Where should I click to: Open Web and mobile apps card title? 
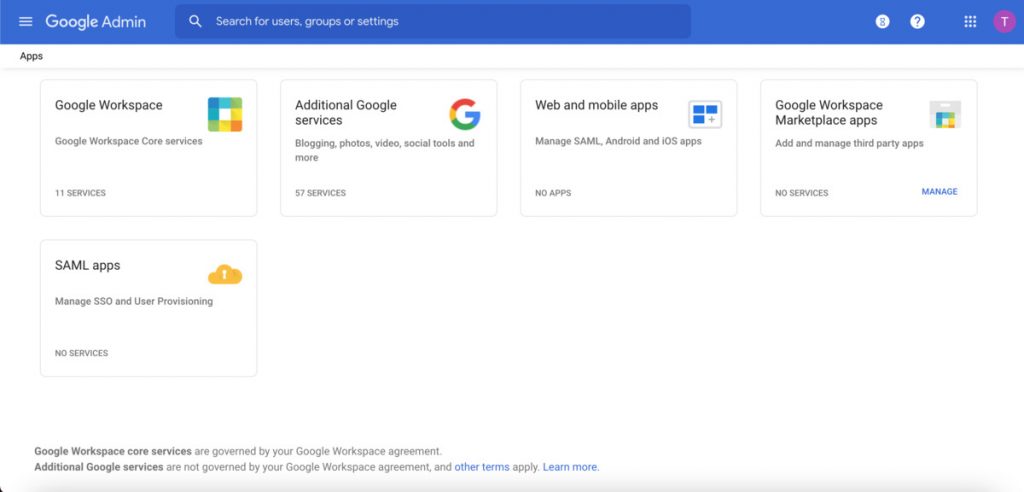[596, 105]
